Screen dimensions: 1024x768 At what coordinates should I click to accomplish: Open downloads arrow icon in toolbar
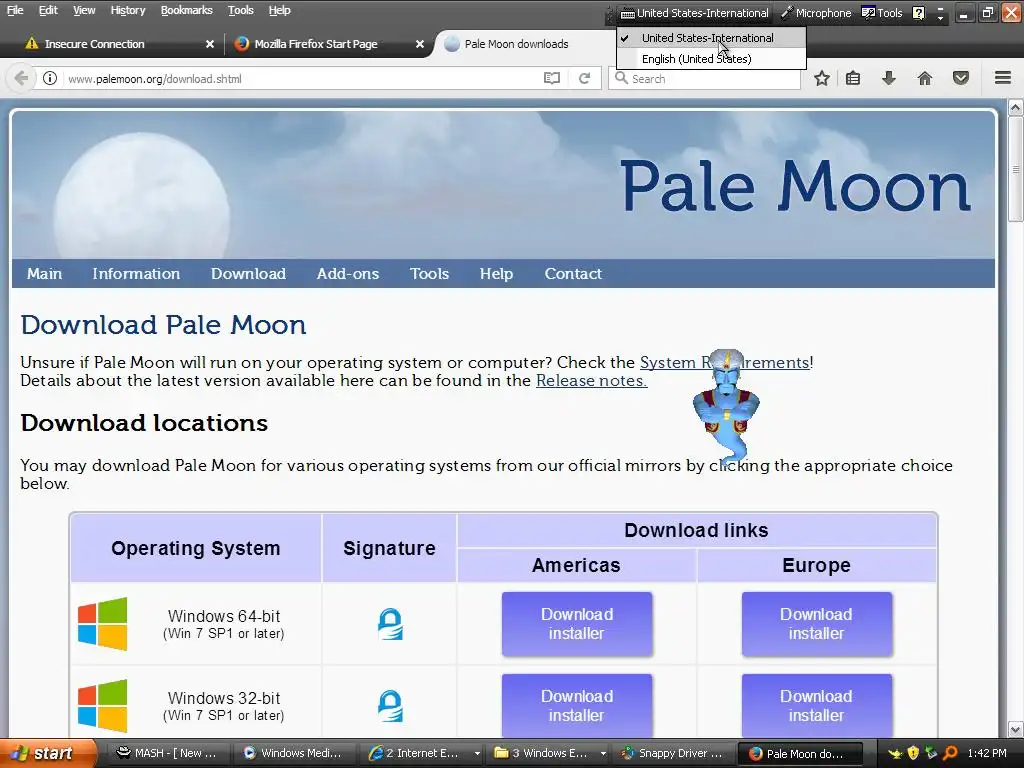[x=889, y=78]
